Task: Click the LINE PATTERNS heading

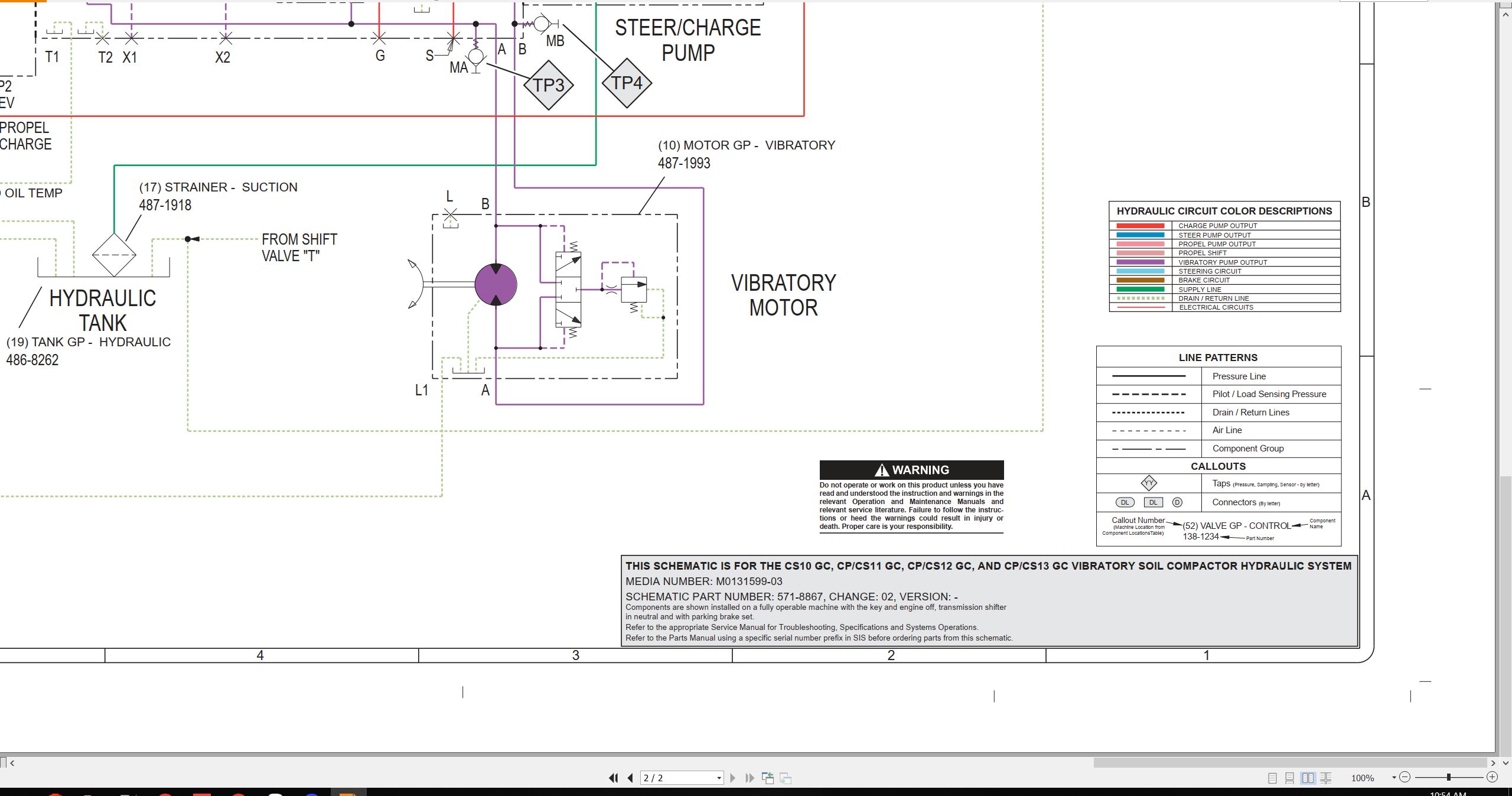Action: 1218,358
